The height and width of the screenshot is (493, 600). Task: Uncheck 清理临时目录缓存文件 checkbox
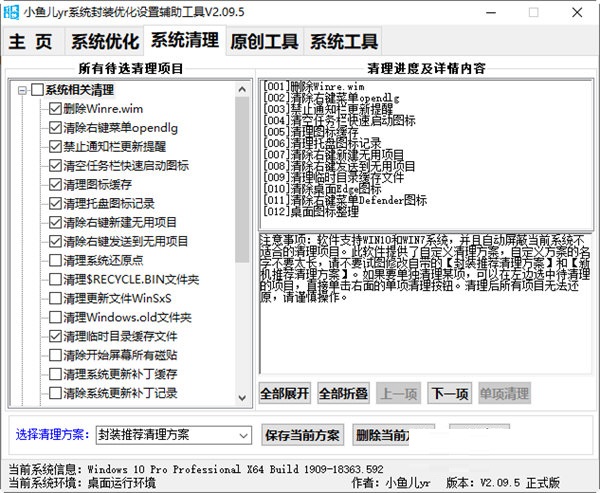pos(55,336)
